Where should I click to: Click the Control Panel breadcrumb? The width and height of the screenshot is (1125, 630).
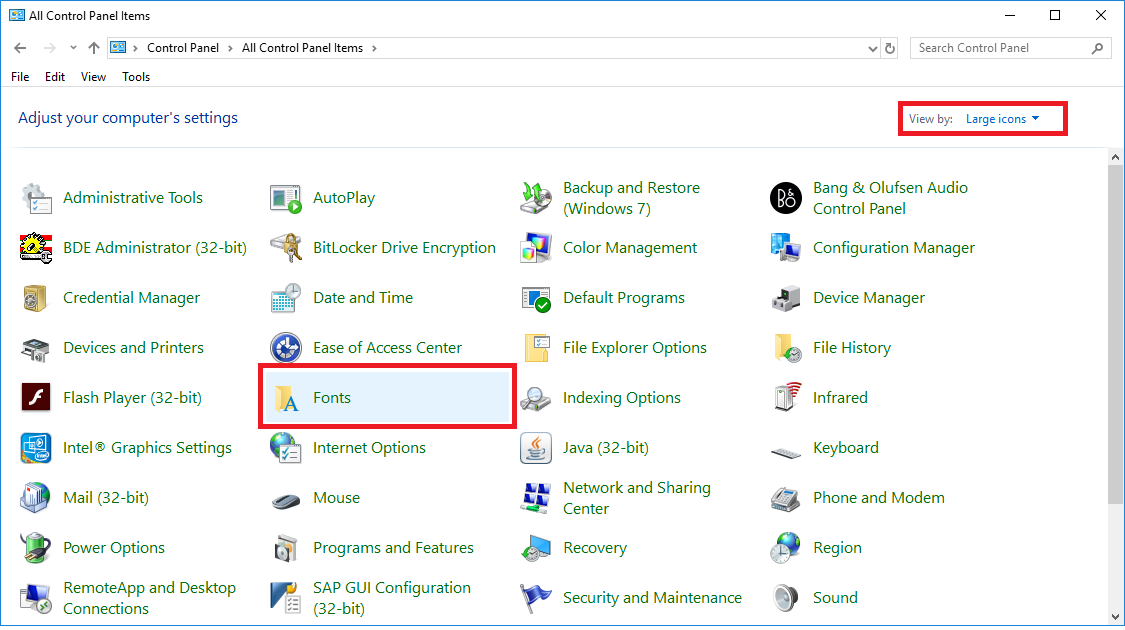click(183, 48)
